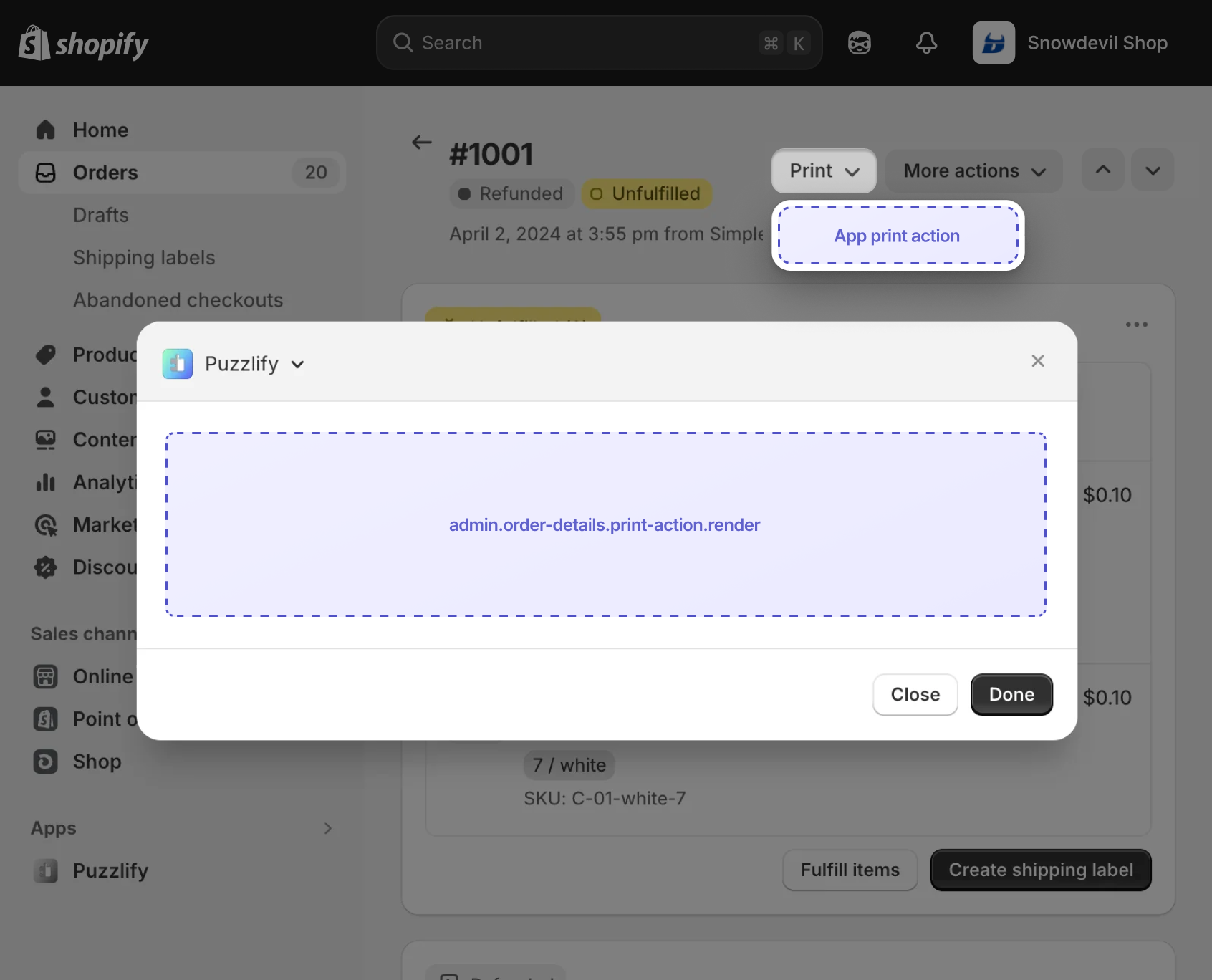
Task: Click the admin.order-details.print-action.render area
Action: click(605, 524)
